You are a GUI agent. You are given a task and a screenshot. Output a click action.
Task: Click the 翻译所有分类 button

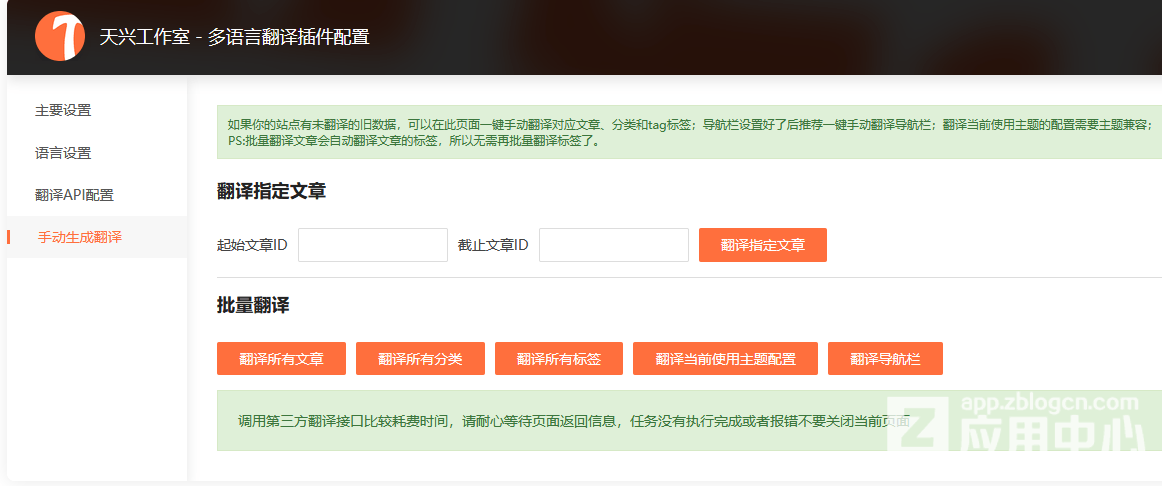tap(420, 359)
